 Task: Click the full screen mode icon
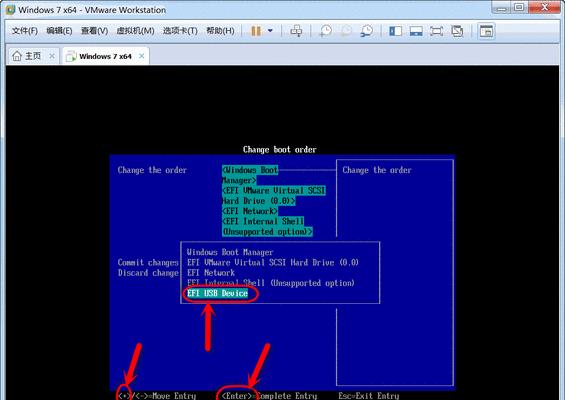coord(436,31)
